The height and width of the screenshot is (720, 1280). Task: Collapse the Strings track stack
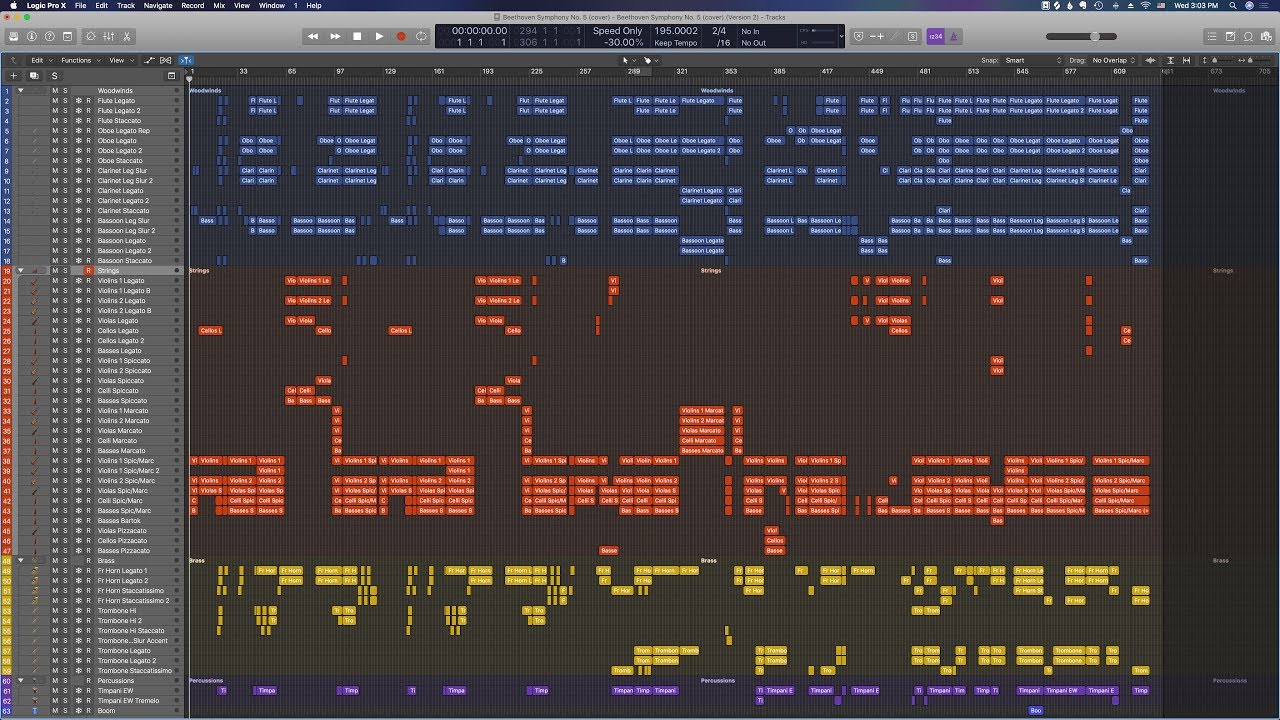(x=20, y=270)
